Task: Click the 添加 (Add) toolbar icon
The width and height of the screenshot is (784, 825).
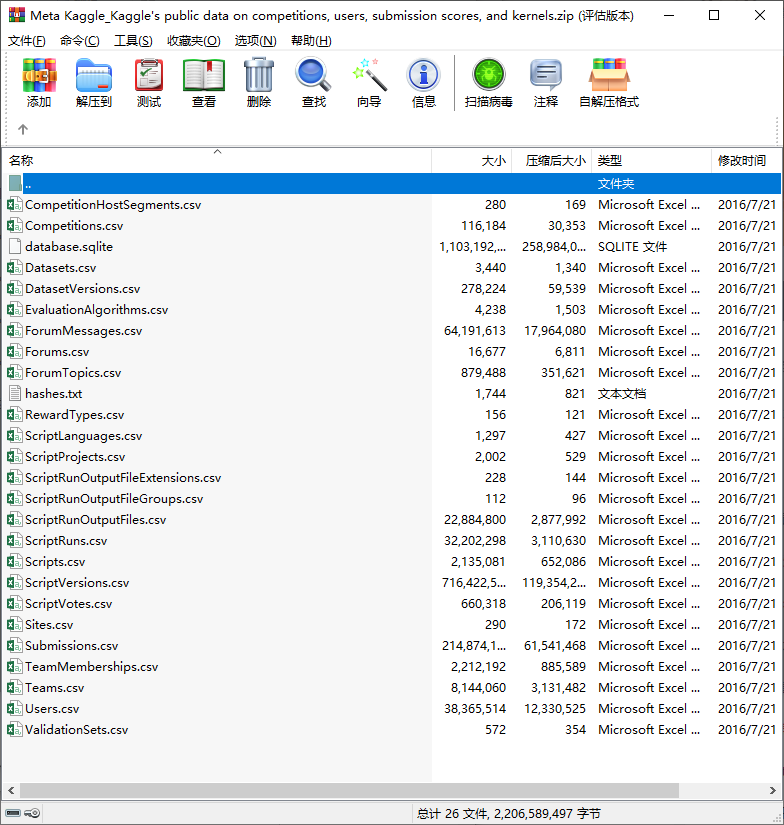Action: pyautogui.click(x=39, y=77)
